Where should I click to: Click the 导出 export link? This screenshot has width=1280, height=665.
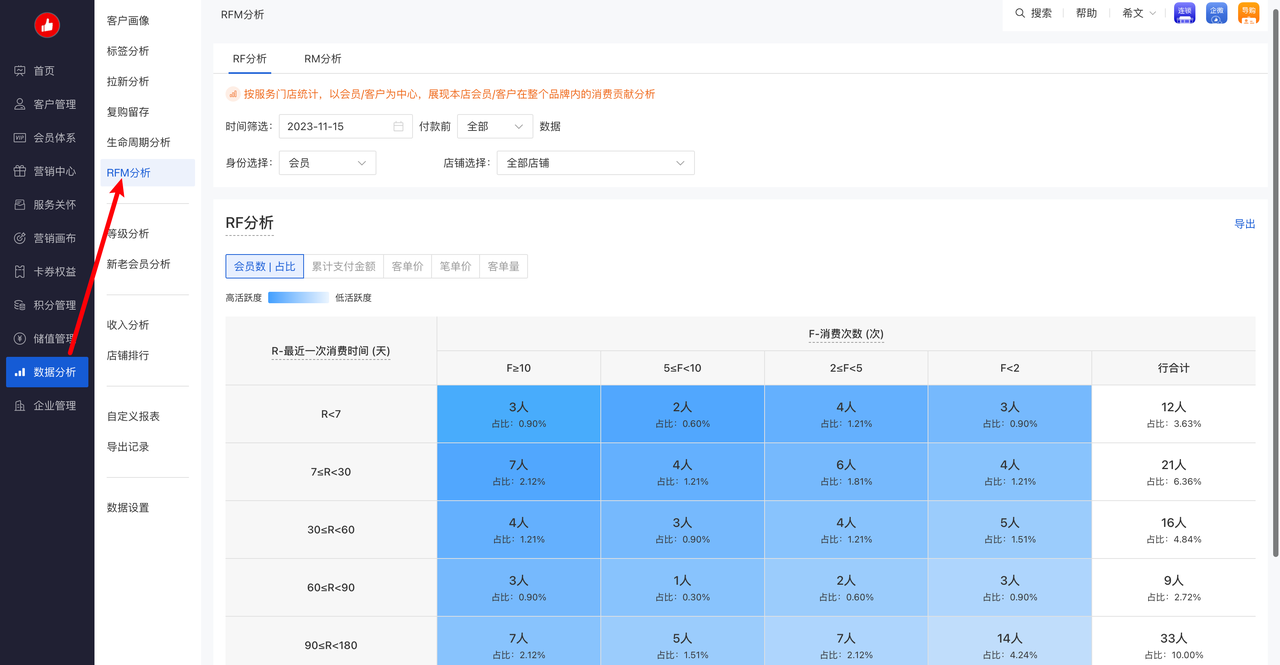[x=1244, y=224]
